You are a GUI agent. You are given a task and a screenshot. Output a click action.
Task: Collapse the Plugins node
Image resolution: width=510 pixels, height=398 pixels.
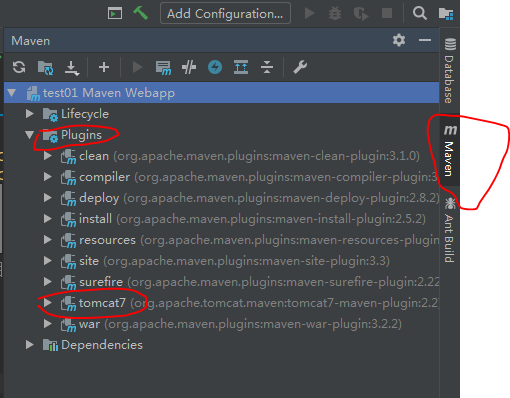(29, 135)
